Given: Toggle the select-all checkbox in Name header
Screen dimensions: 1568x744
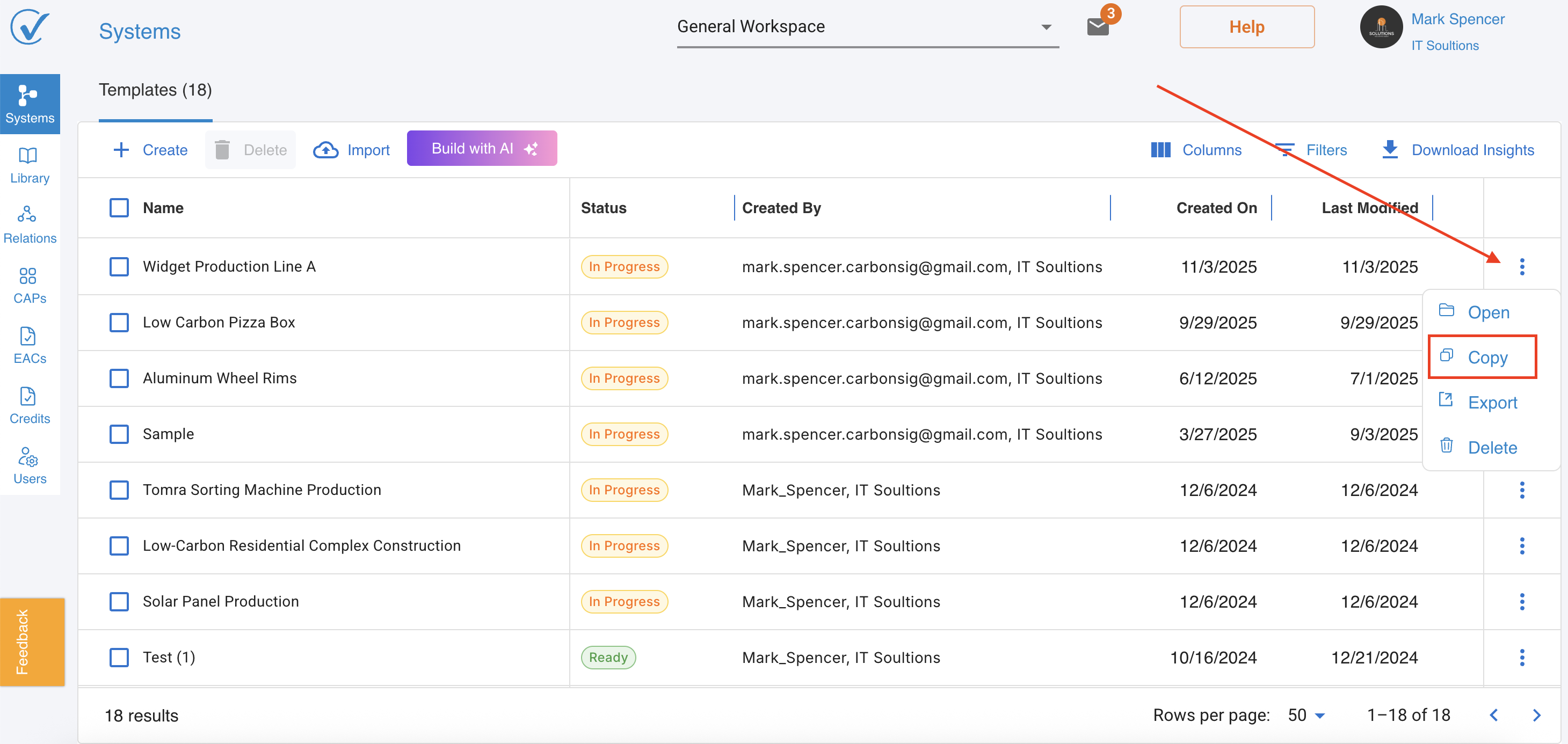Looking at the screenshot, I should [119, 208].
